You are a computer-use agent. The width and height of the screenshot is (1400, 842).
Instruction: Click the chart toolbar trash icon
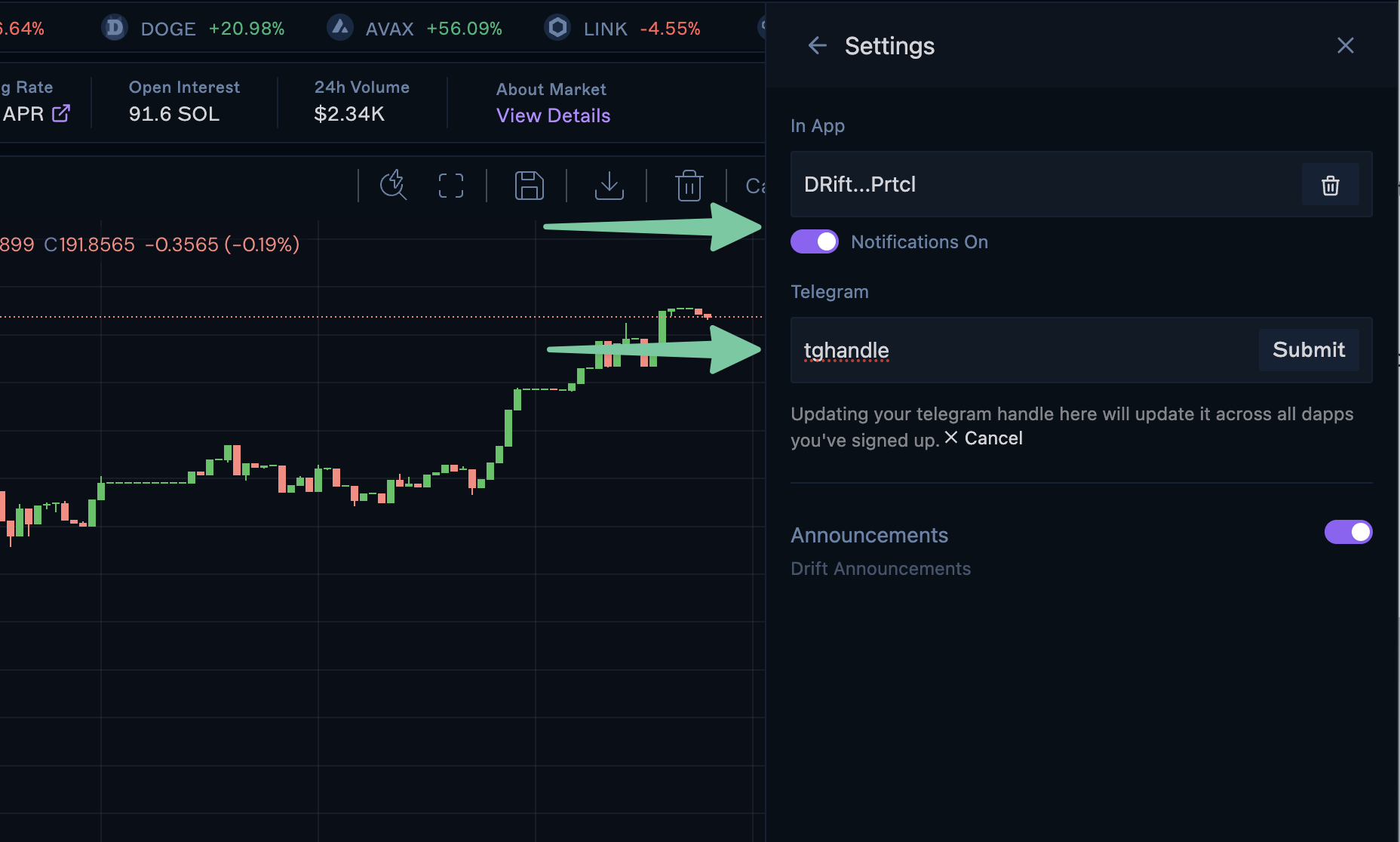click(689, 186)
